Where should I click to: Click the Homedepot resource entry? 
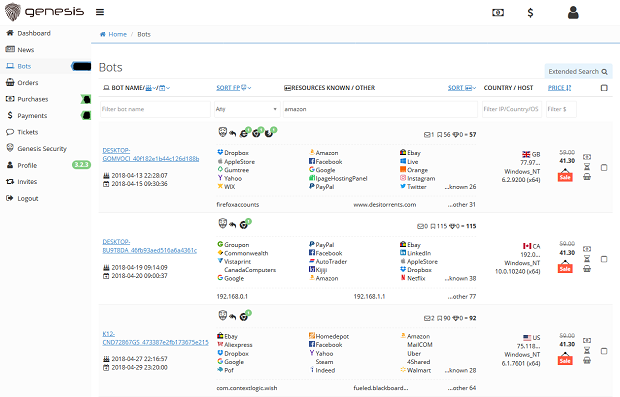pyautogui.click(x=329, y=337)
